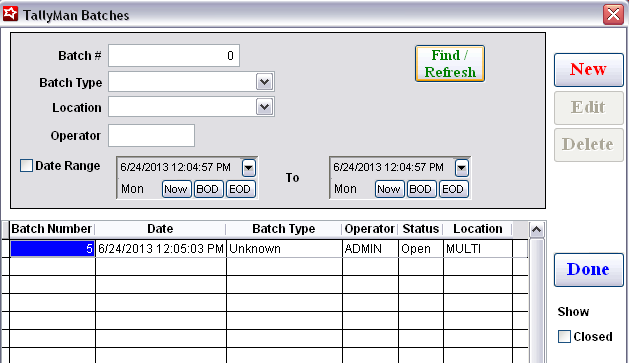
Task: Click the date cell 6/24/2013 12:05:03 PM
Action: pos(161,249)
